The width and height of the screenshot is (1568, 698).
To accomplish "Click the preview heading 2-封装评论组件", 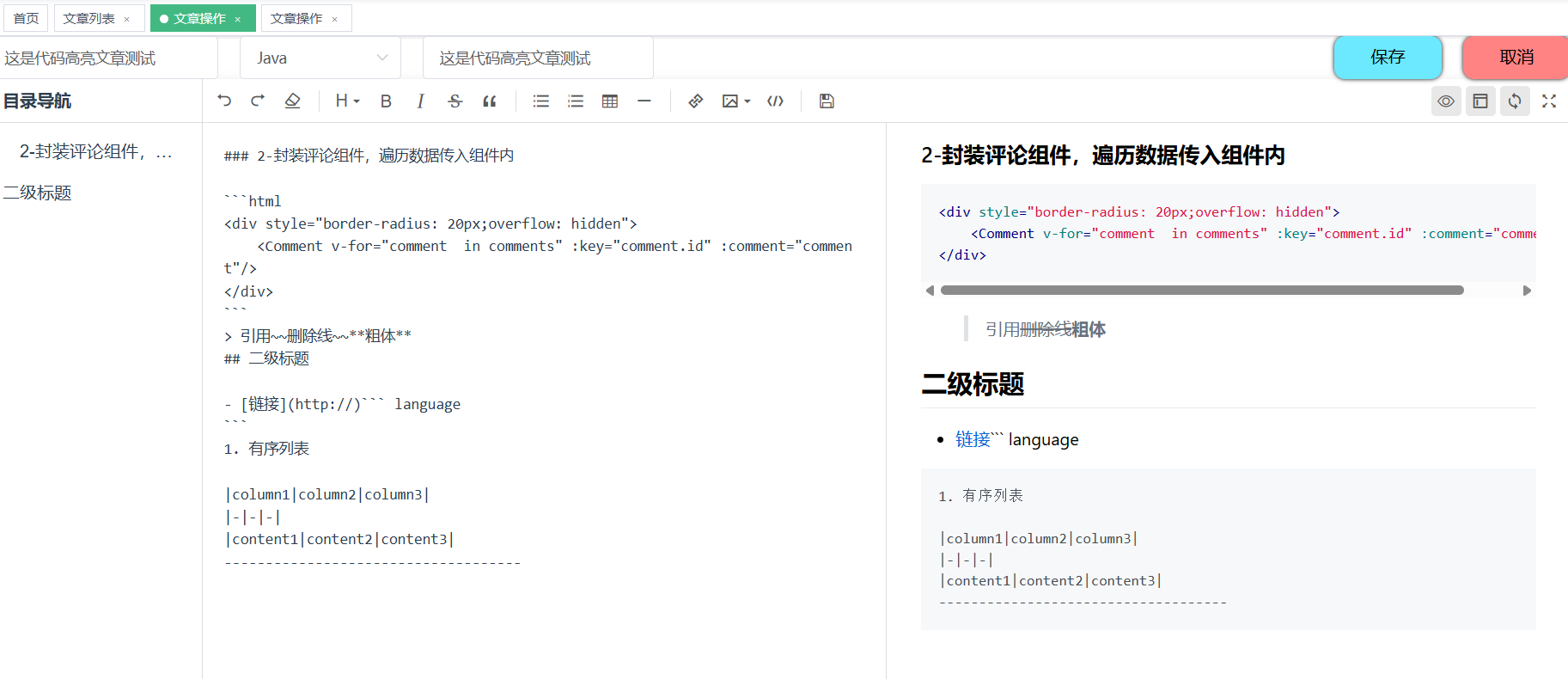I will pyautogui.click(x=1103, y=156).
